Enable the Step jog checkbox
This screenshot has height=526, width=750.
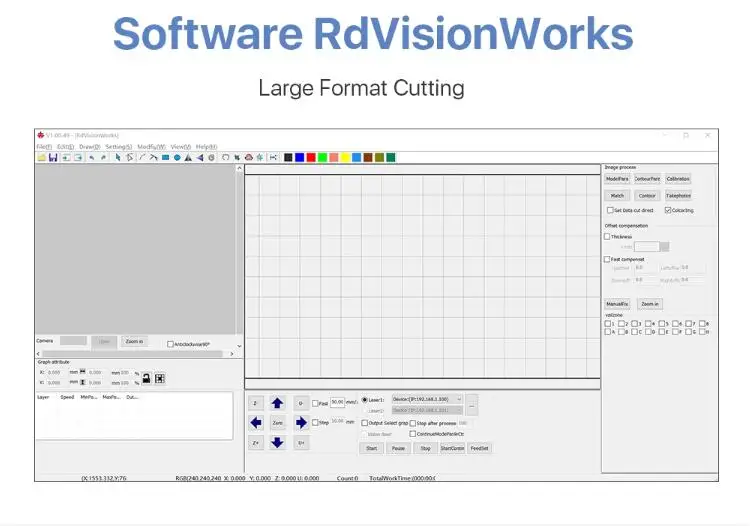click(315, 423)
